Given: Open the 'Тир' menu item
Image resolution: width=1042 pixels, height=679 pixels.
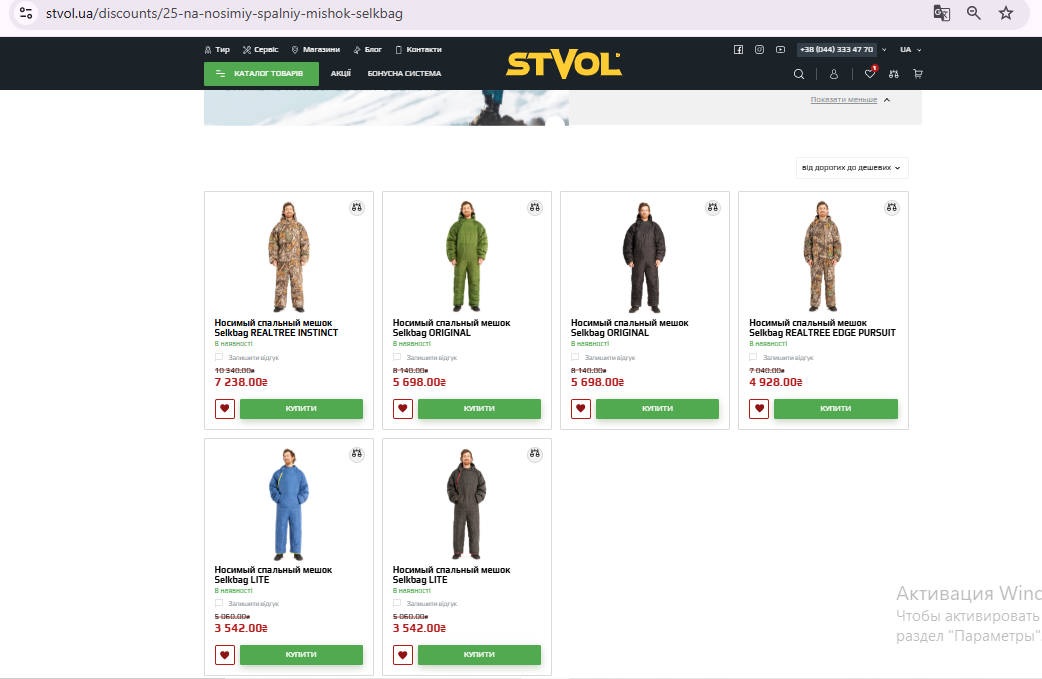Looking at the screenshot, I should click(x=217, y=50).
